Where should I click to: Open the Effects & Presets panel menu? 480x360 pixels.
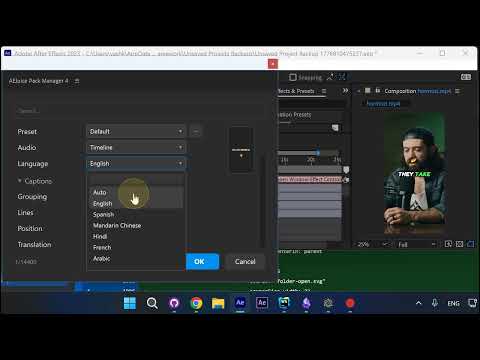(324, 91)
